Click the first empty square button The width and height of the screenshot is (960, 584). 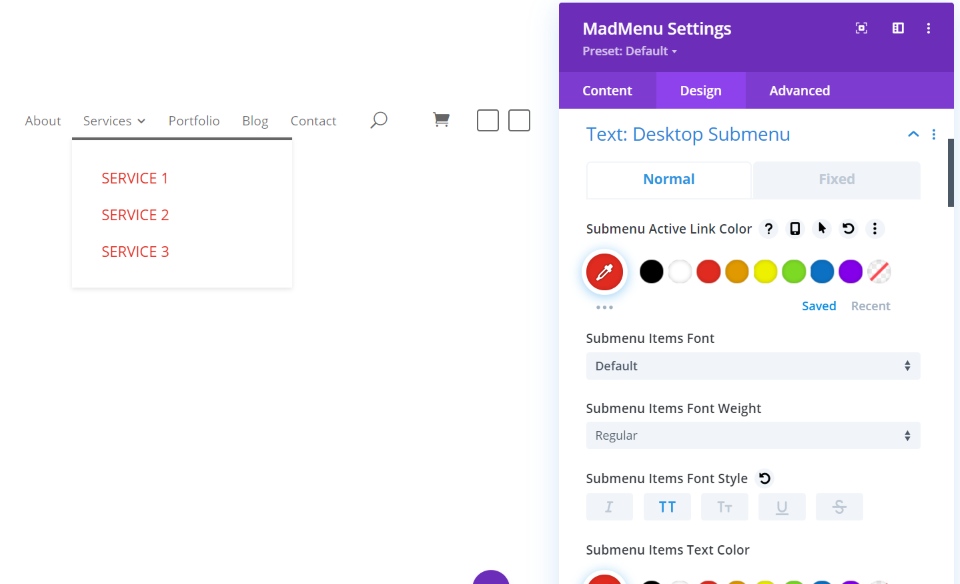coord(488,121)
